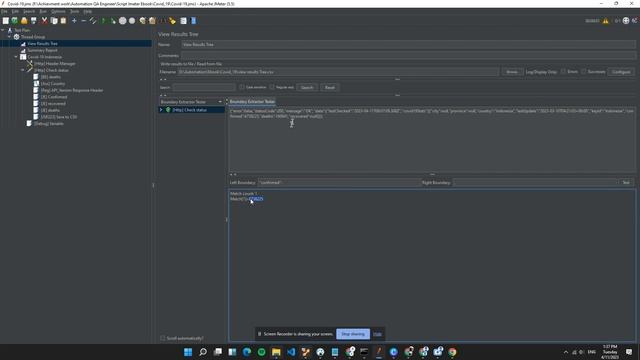Click the Shutdown toolbar icon
This screenshot has height=360, width=640.
pyautogui.click(x=132, y=21)
